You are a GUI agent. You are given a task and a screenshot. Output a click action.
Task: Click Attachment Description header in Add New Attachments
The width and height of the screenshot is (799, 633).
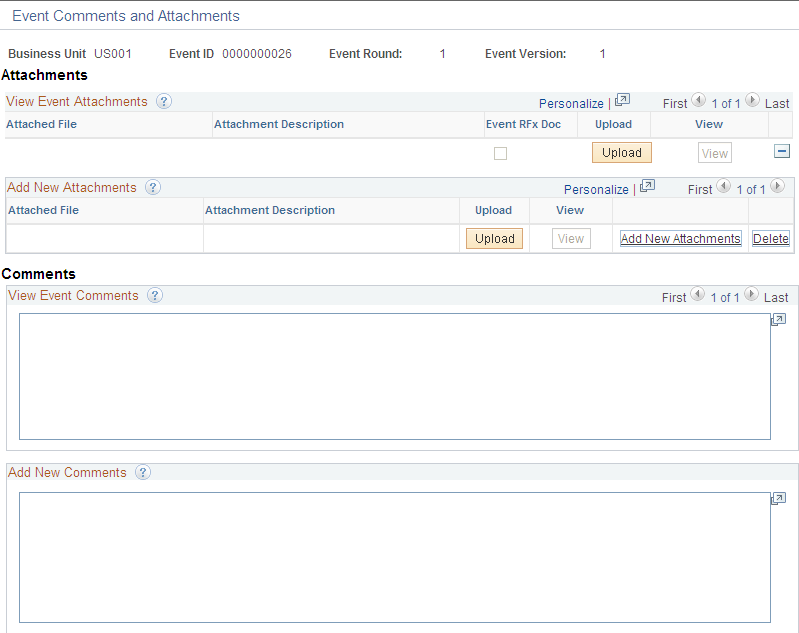(x=270, y=210)
